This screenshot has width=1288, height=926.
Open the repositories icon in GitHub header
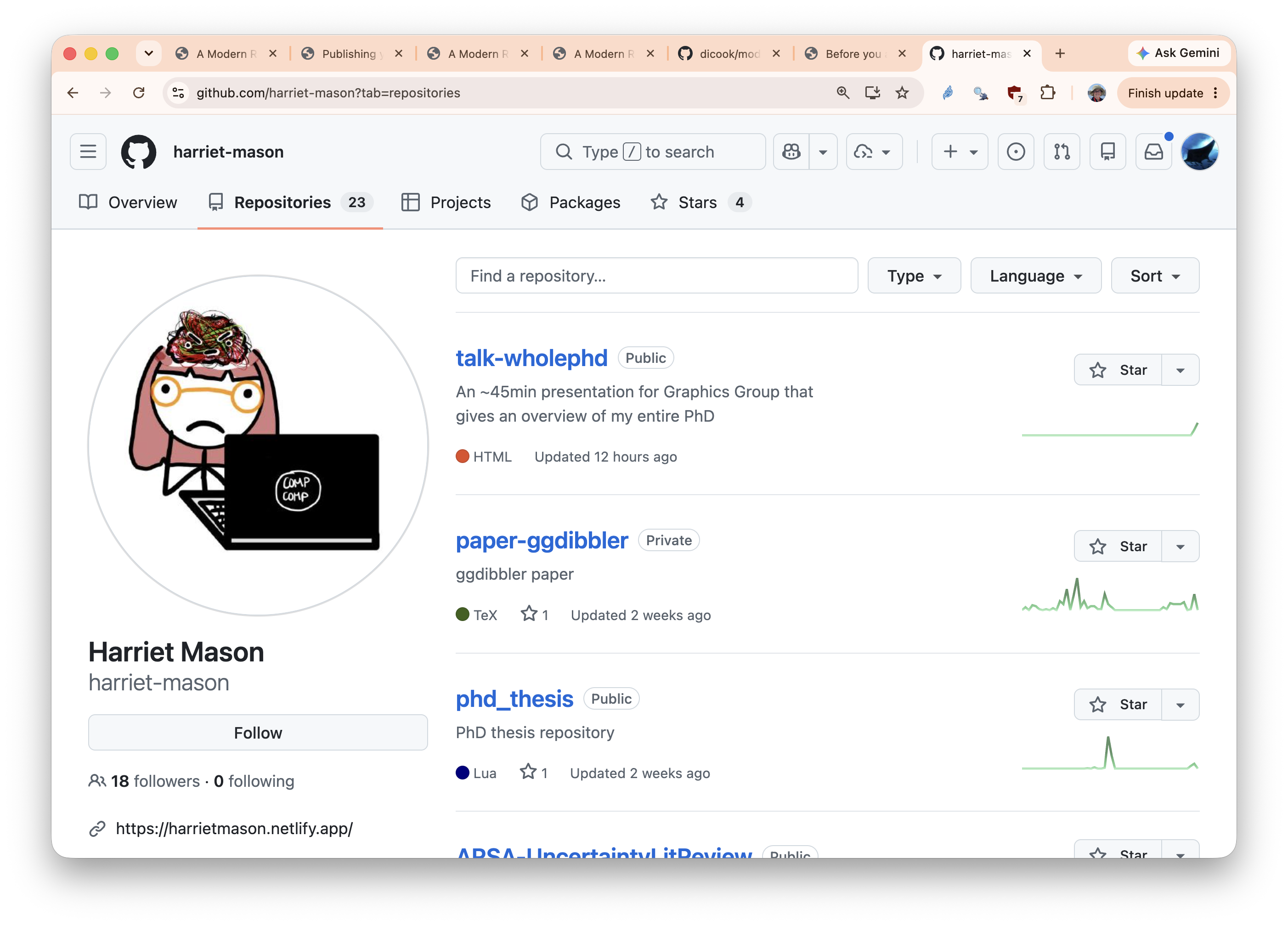tap(1107, 152)
